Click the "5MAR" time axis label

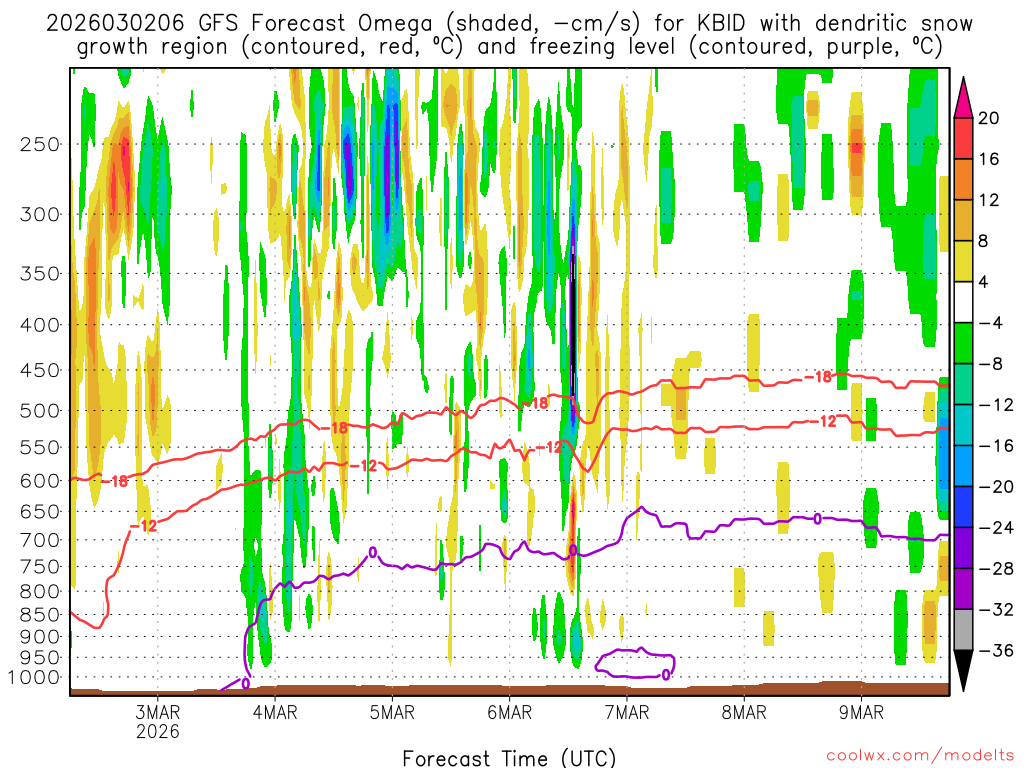(392, 712)
